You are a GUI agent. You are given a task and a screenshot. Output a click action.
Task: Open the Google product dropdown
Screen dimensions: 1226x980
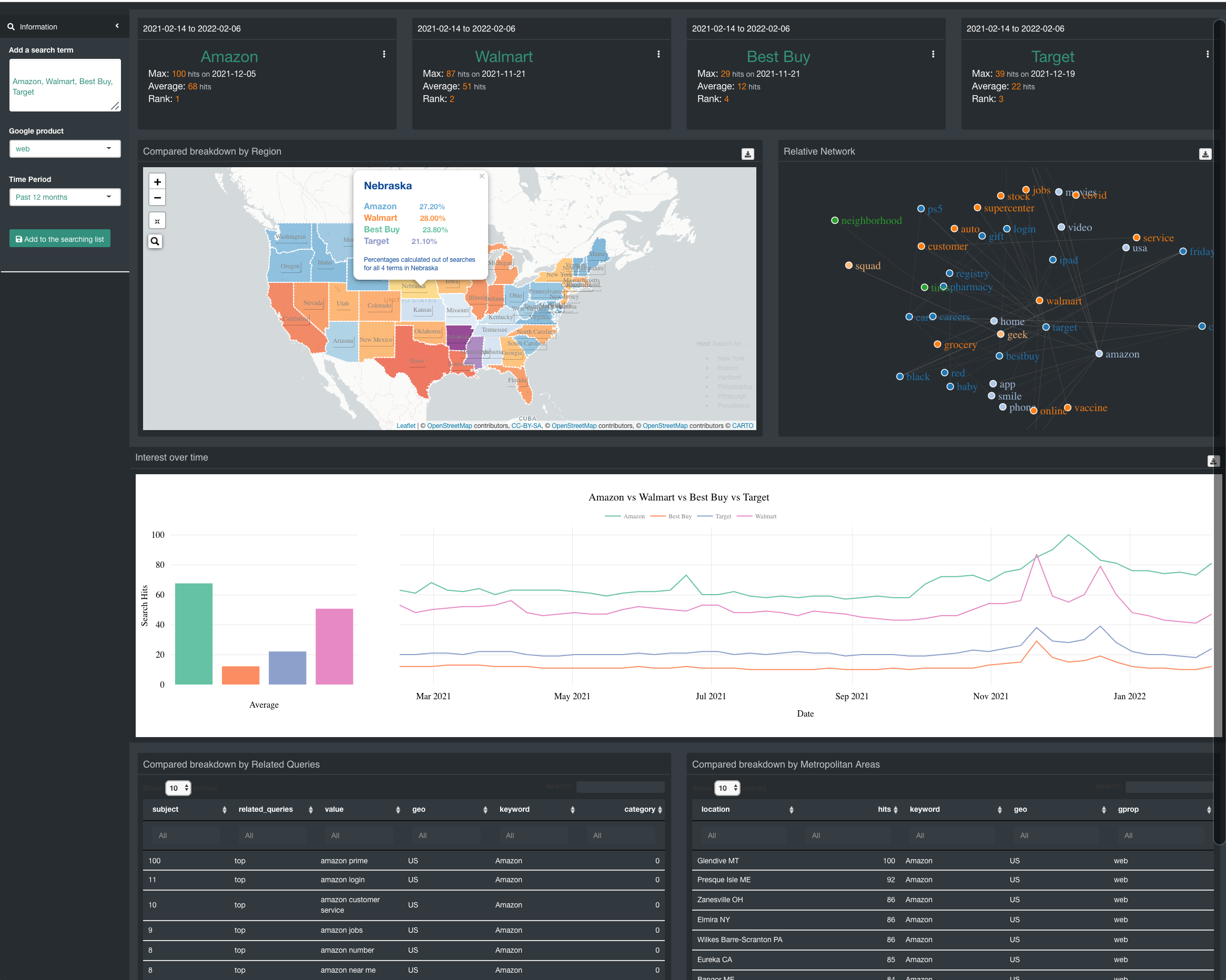tap(65, 149)
